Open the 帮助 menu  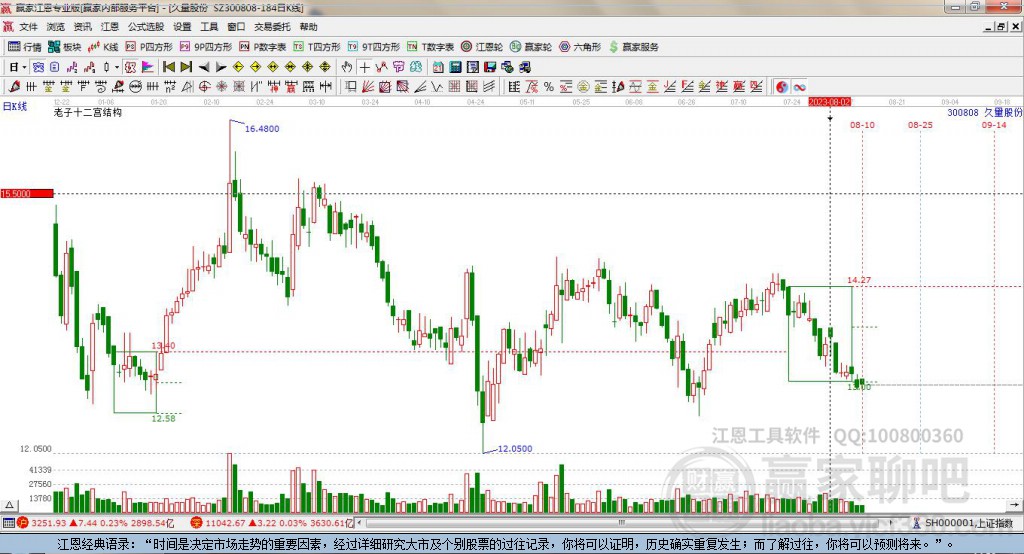(308, 27)
